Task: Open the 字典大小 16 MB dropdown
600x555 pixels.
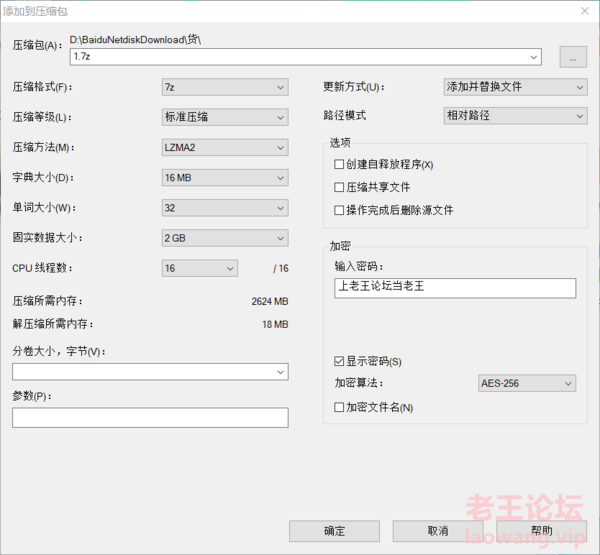Action: [225, 178]
